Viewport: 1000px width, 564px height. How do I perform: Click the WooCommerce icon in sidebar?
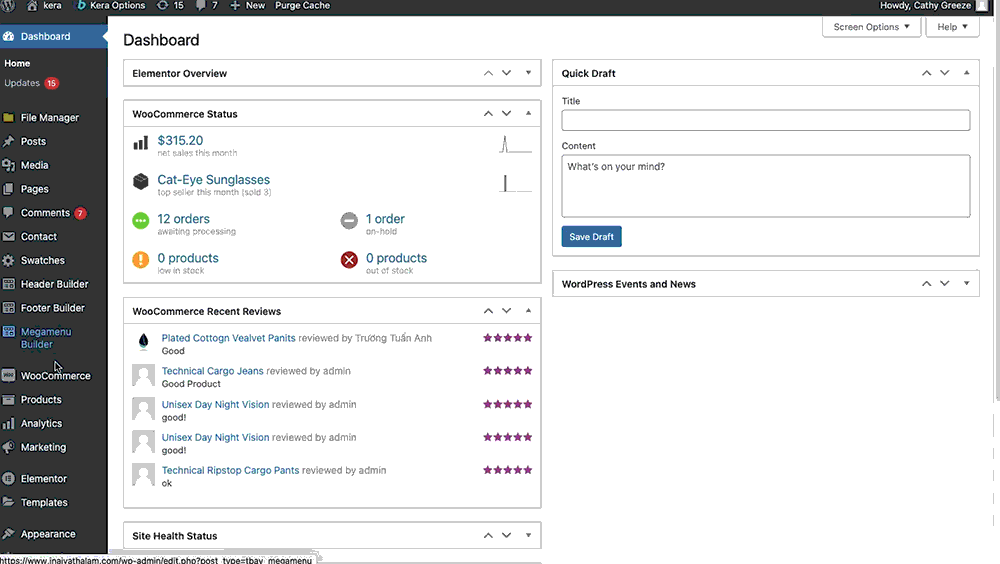[x=8, y=376]
